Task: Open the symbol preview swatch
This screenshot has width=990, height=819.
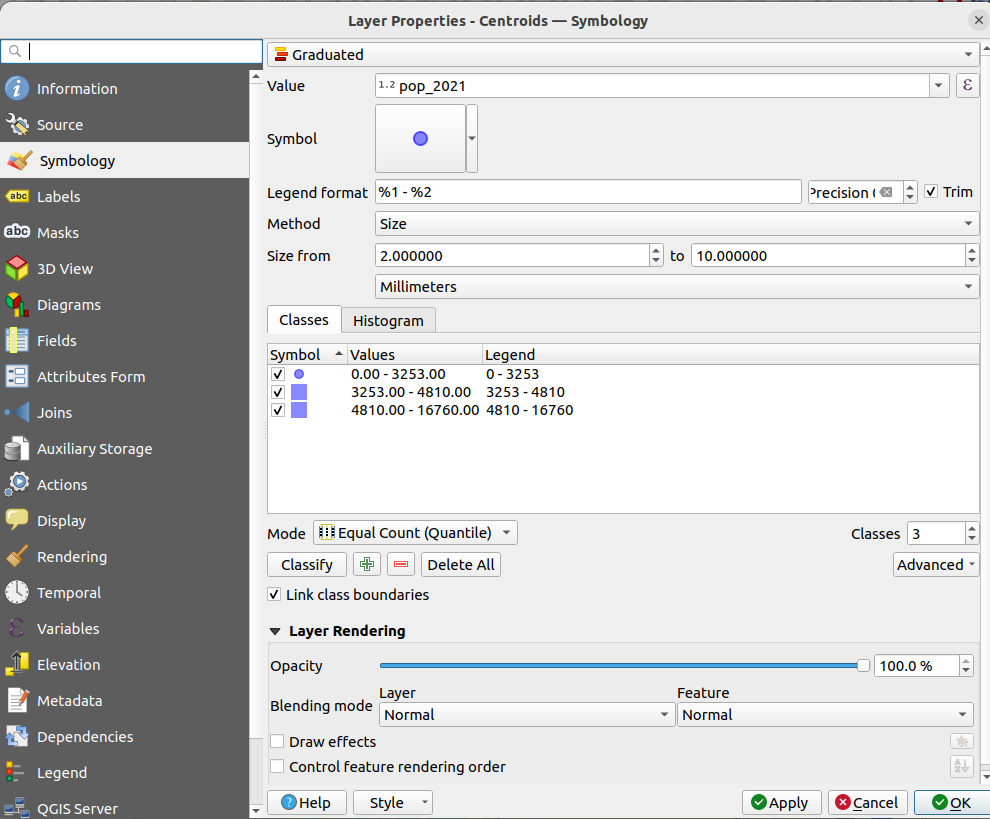Action: tap(420, 138)
